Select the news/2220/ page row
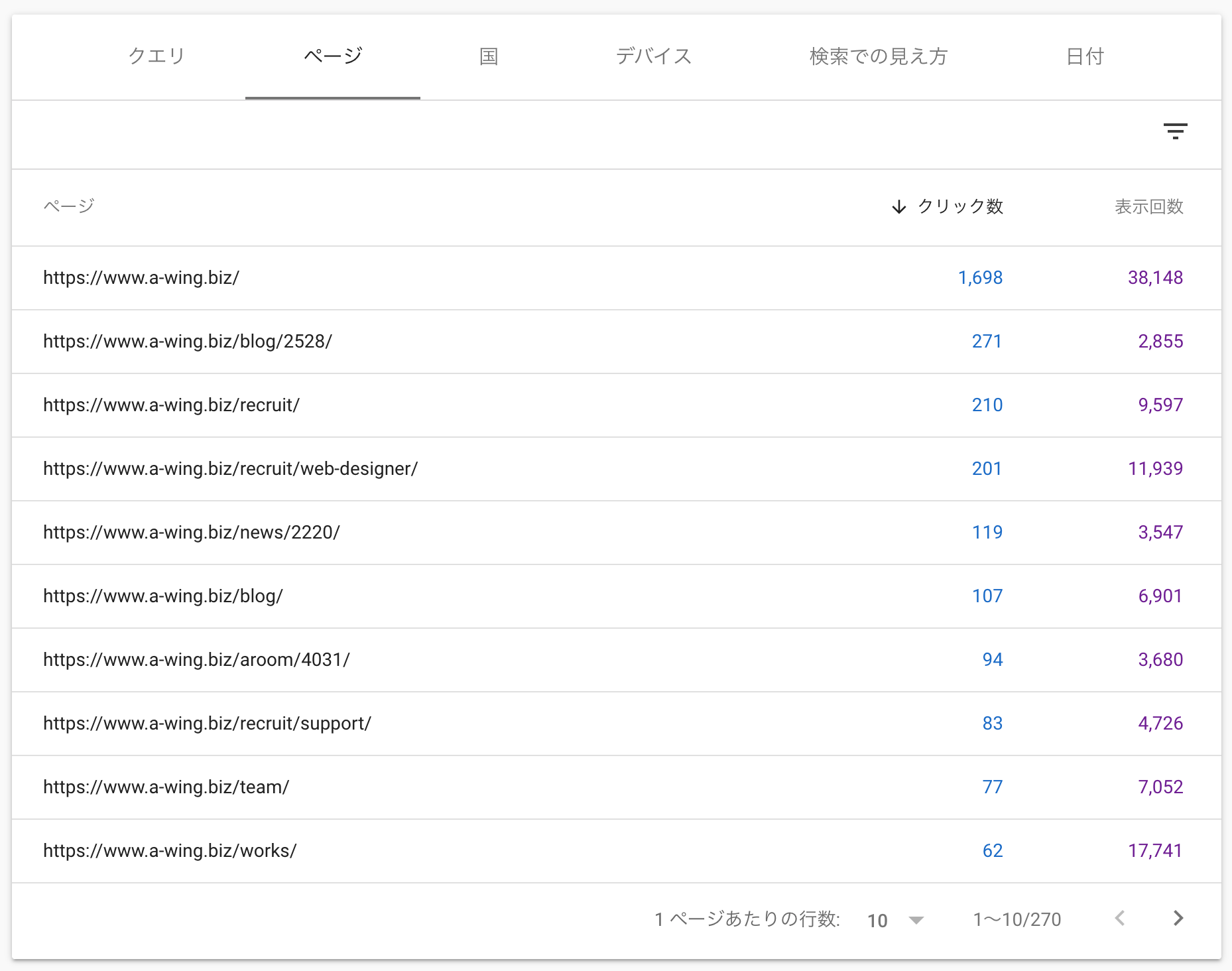Screen dimensions: 1232x971 coord(192,533)
